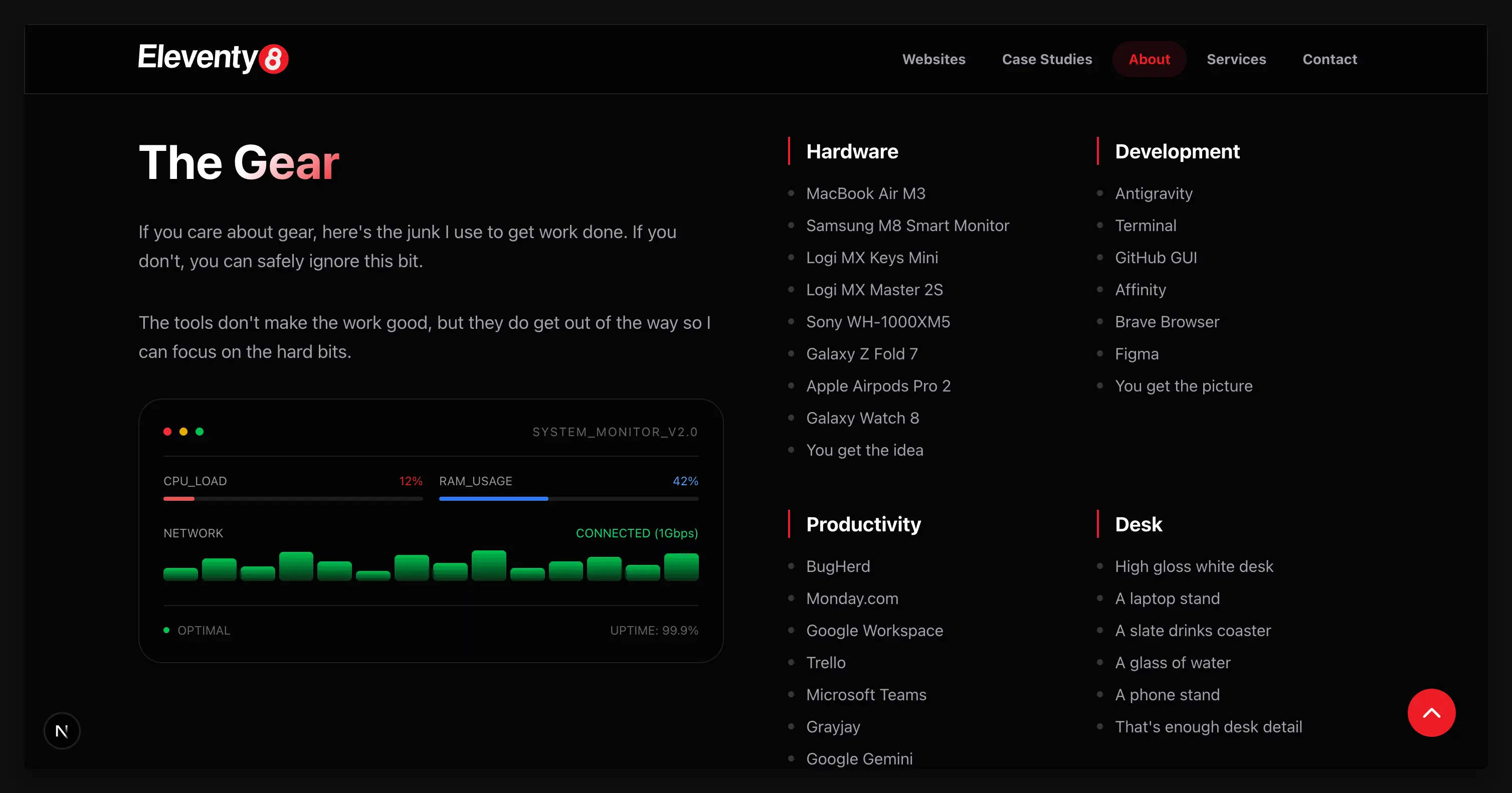Click the green dot in system monitor header

[200, 432]
